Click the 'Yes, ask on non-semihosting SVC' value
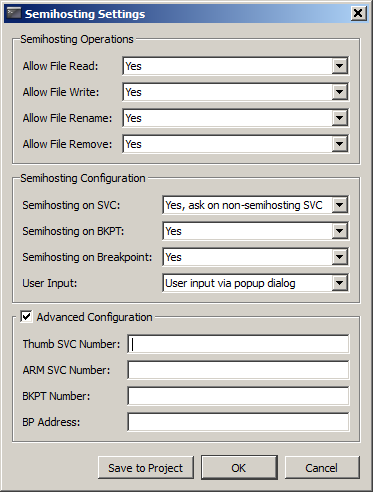Image resolution: width=373 pixels, height=492 pixels. (x=244, y=205)
